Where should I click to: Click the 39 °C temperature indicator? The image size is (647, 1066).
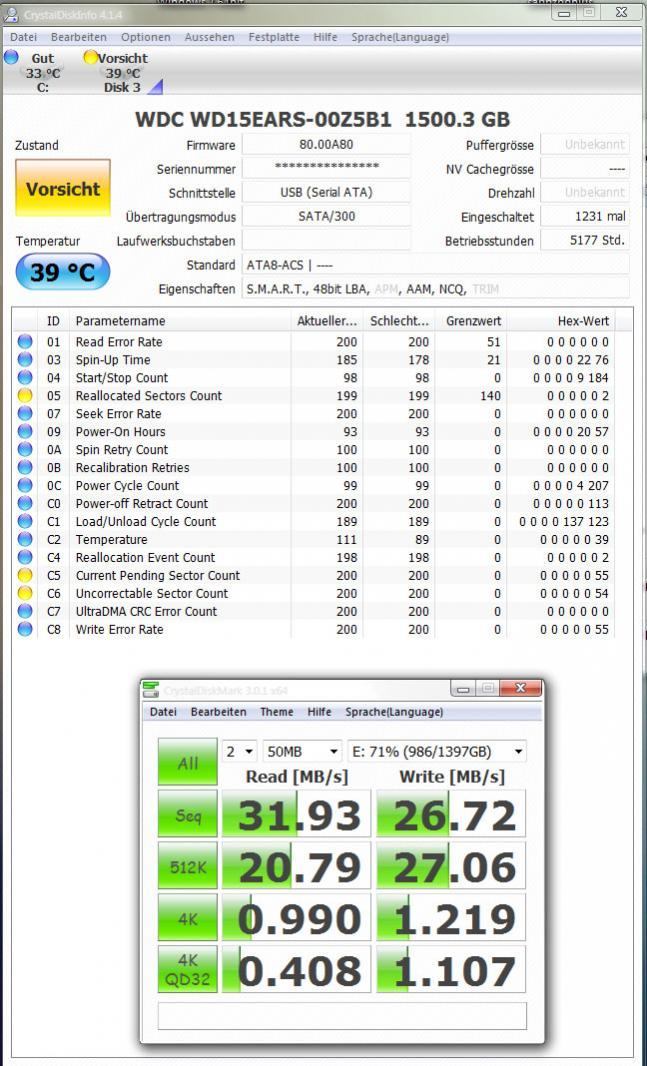[x=63, y=272]
